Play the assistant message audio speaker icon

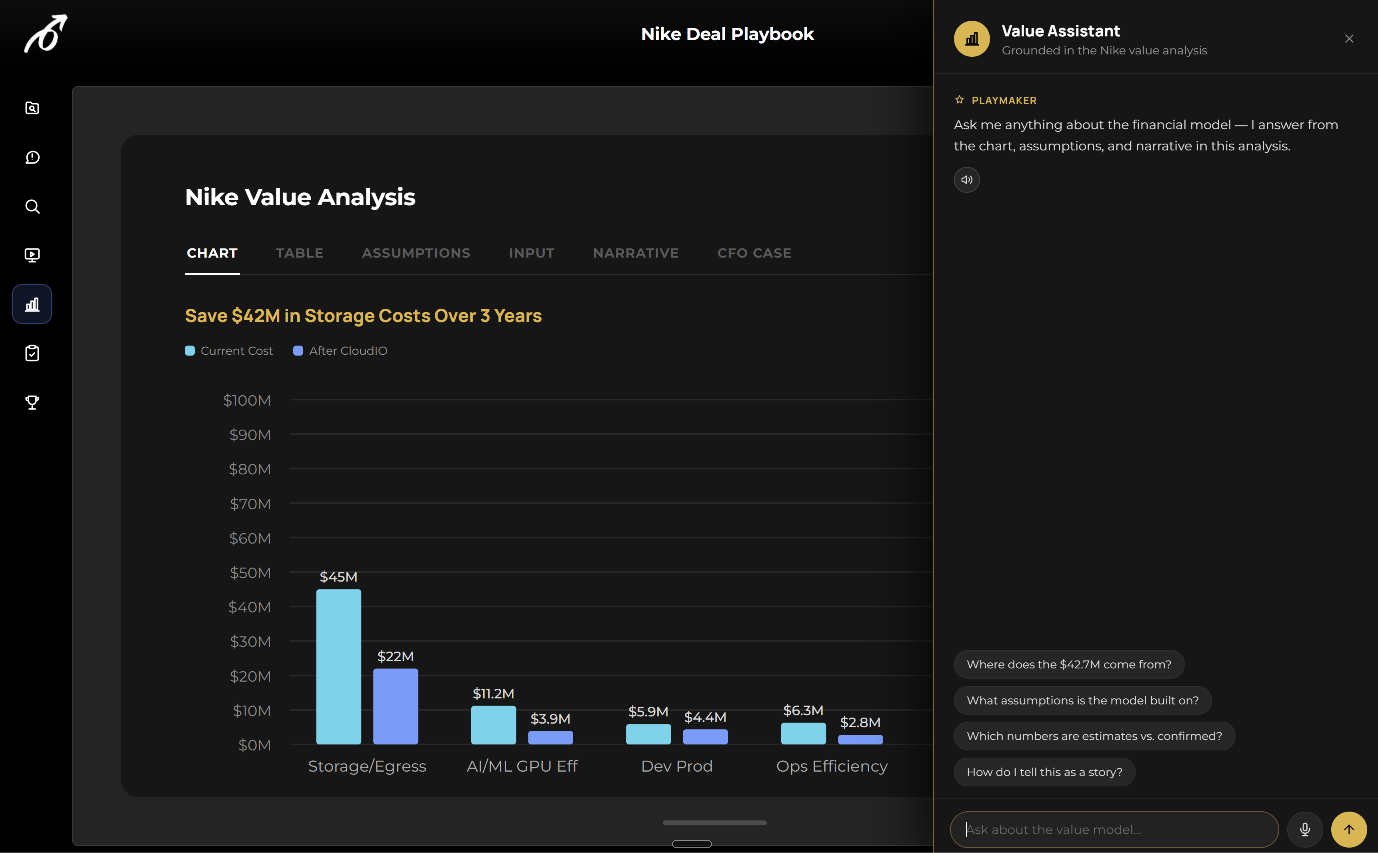coord(966,180)
